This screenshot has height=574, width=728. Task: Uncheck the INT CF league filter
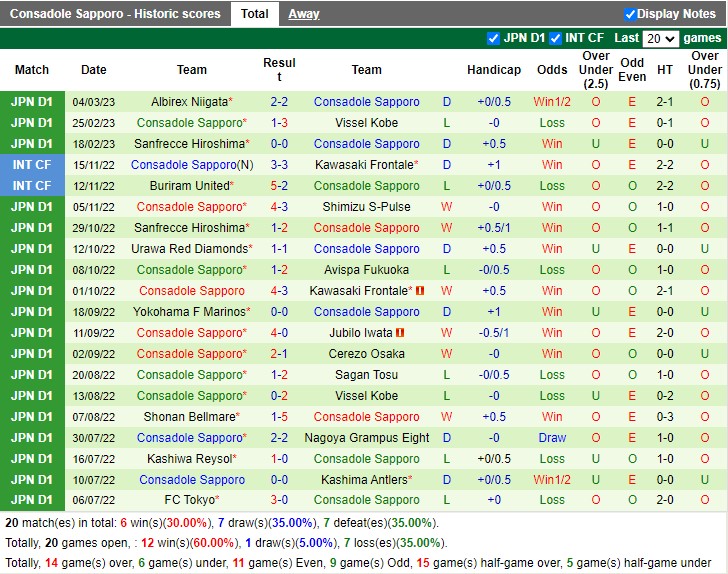[x=555, y=38]
